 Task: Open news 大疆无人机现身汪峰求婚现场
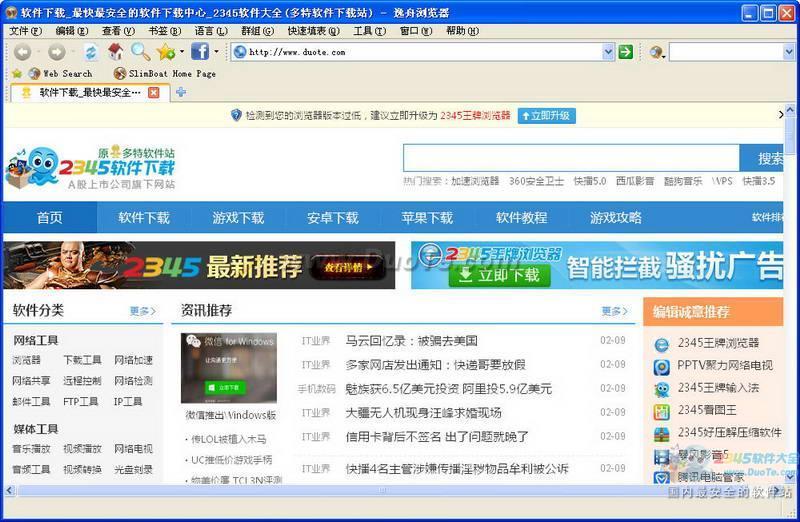click(x=423, y=413)
